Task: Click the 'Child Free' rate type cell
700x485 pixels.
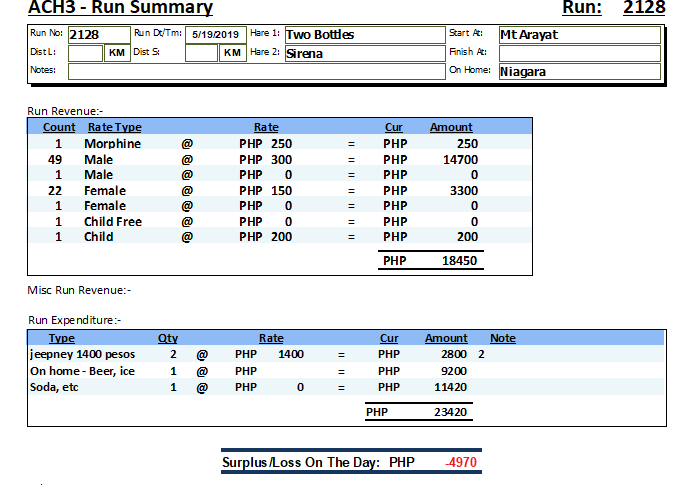Action: (x=112, y=221)
